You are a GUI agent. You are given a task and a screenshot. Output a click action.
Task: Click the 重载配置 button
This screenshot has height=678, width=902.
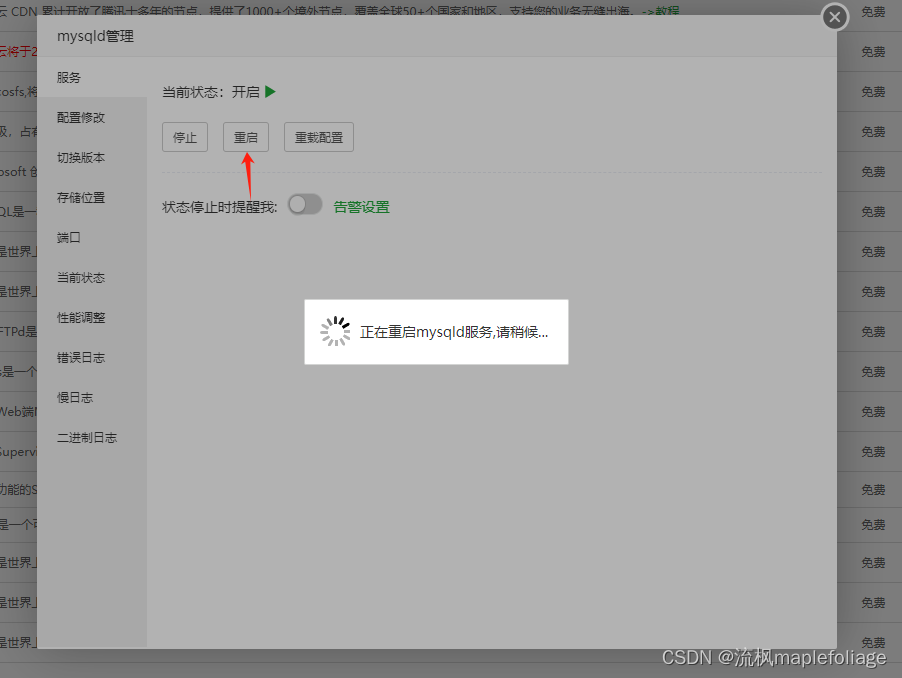(318, 137)
